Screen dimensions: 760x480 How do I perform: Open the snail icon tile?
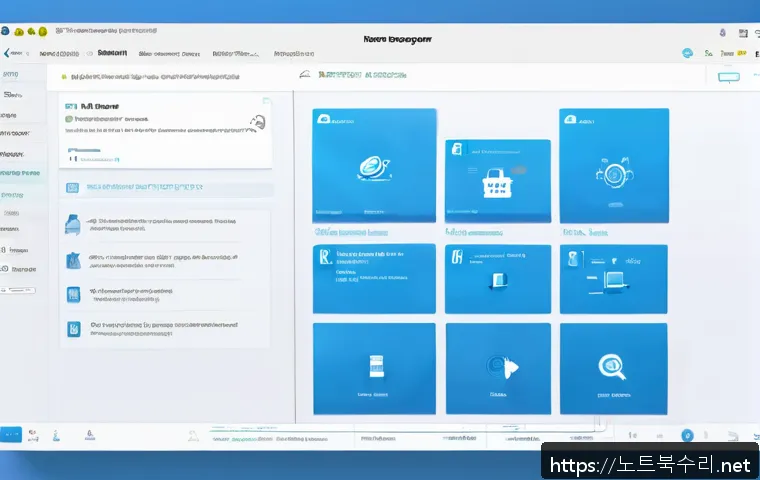click(374, 164)
